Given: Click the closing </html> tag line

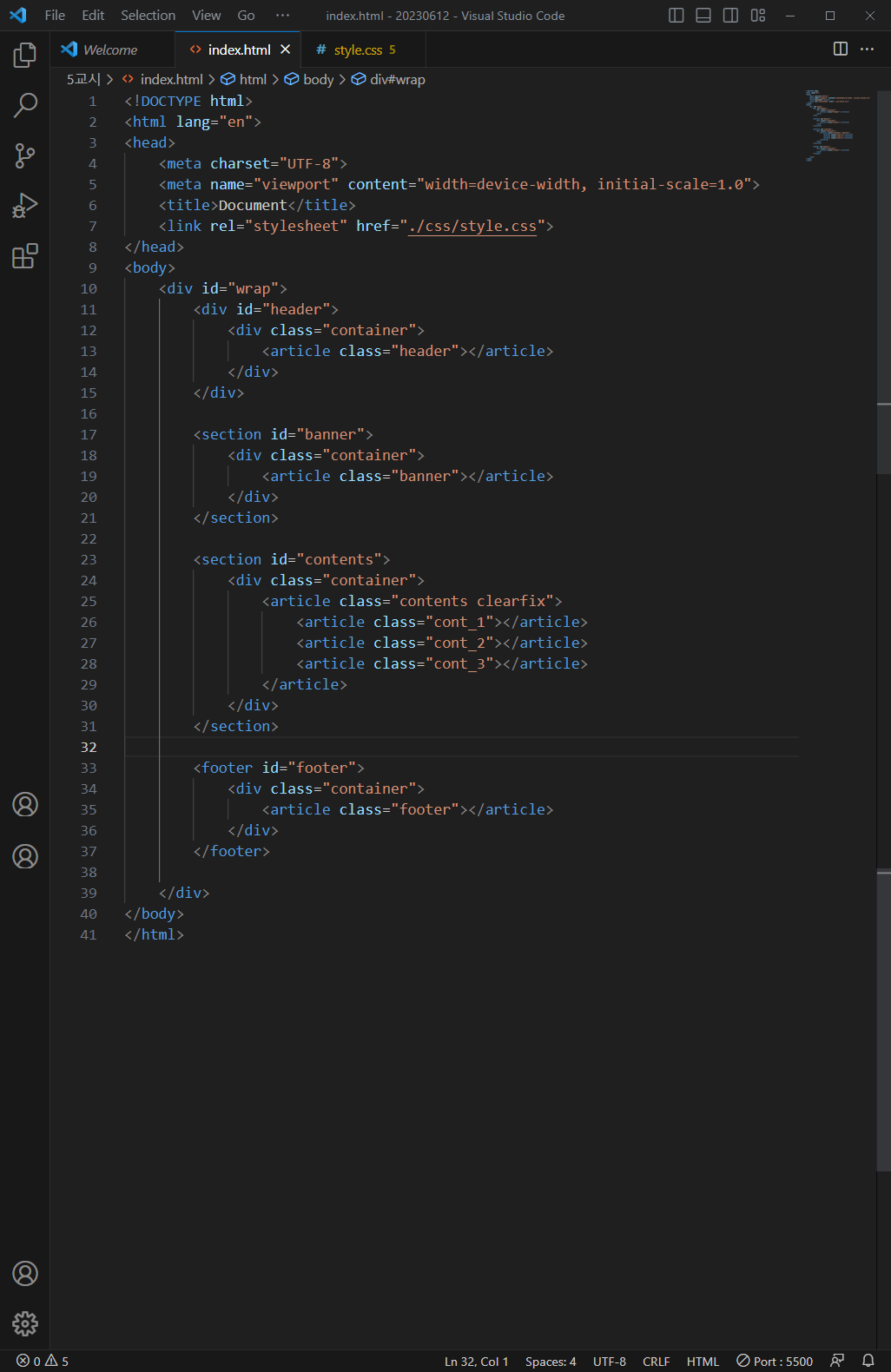Looking at the screenshot, I should (x=154, y=934).
